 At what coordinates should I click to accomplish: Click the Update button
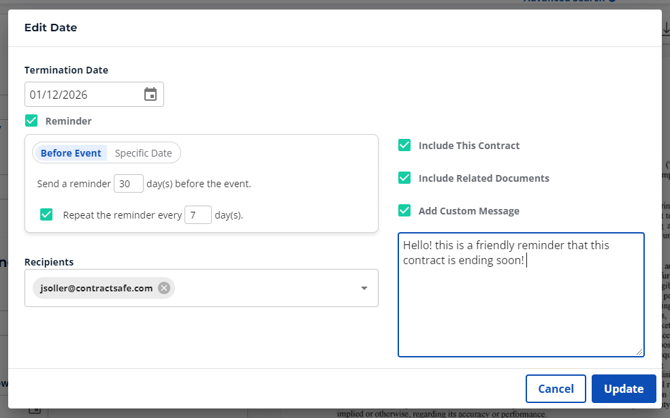click(x=623, y=388)
